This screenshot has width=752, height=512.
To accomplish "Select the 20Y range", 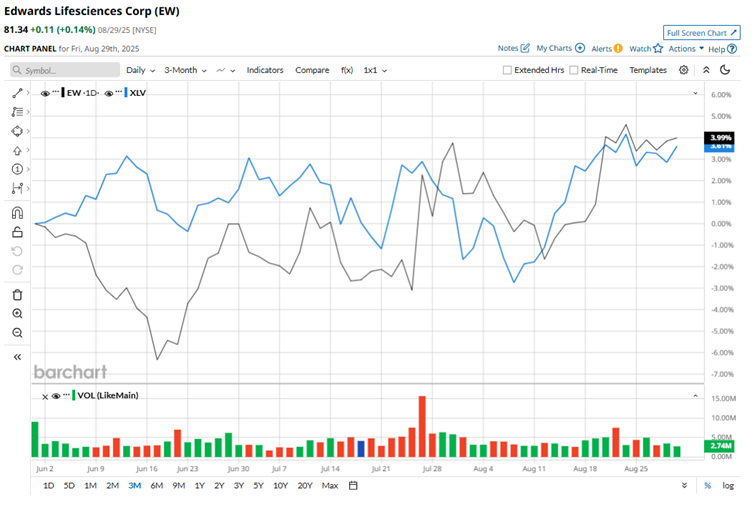I will [305, 486].
